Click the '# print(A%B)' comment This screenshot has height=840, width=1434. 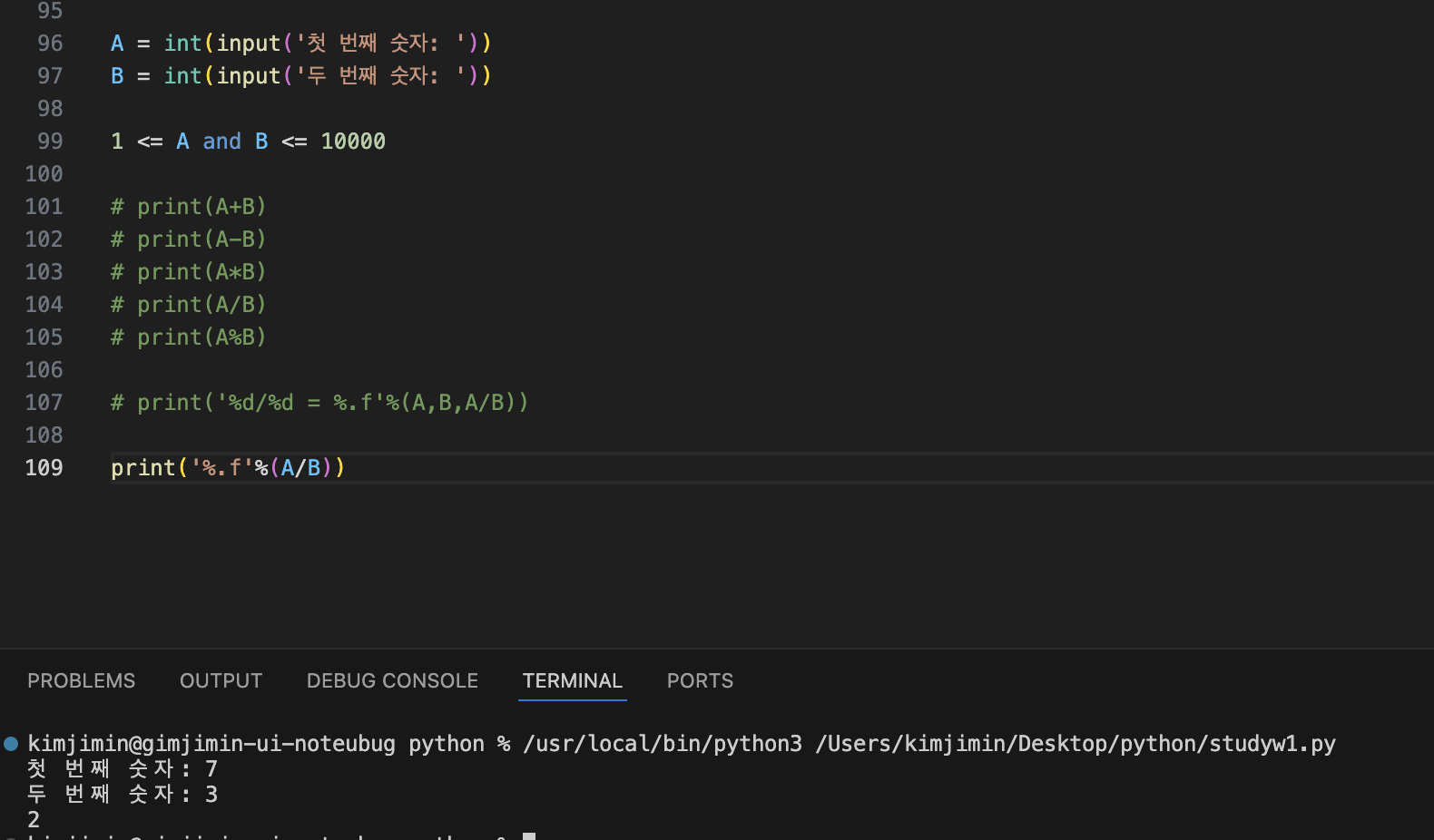tap(188, 337)
